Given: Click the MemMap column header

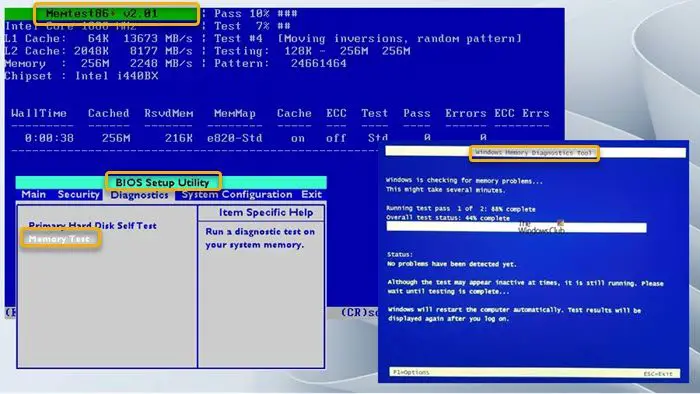Looking at the screenshot, I should tap(235, 113).
